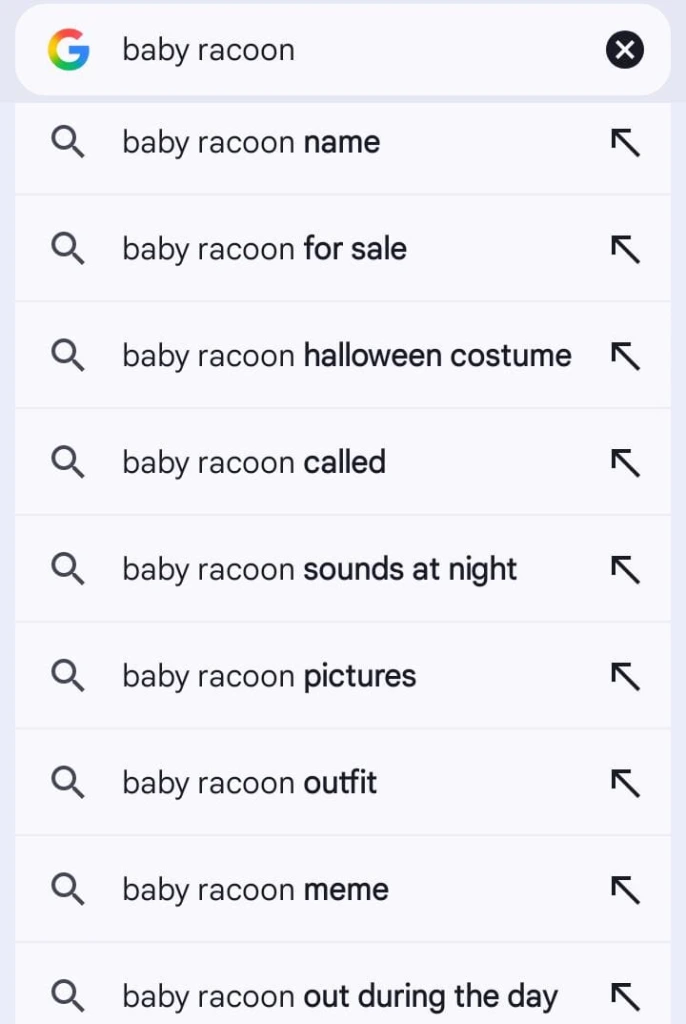Click magnifier icon beside 'baby racoon pictures'
This screenshot has width=686, height=1024.
(x=68, y=676)
